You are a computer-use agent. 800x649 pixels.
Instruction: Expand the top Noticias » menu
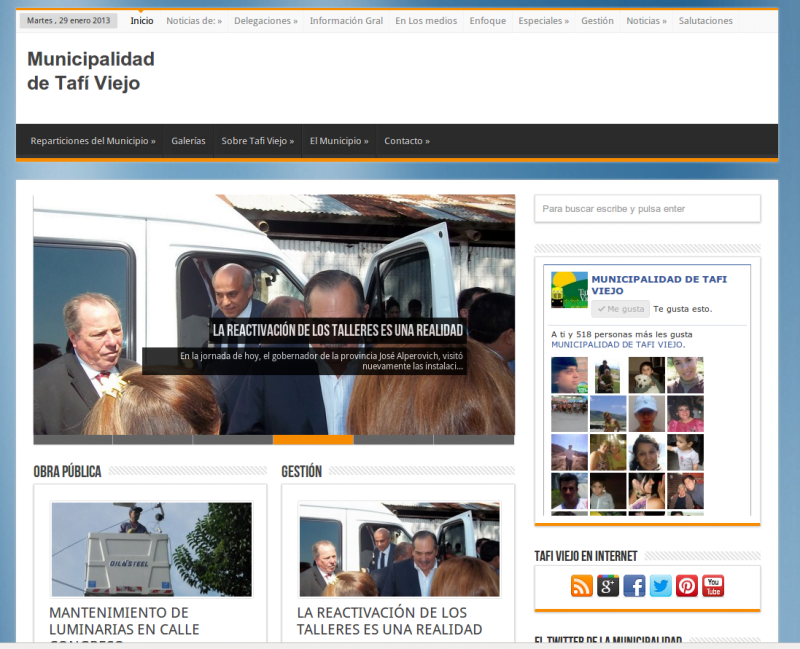(646, 21)
